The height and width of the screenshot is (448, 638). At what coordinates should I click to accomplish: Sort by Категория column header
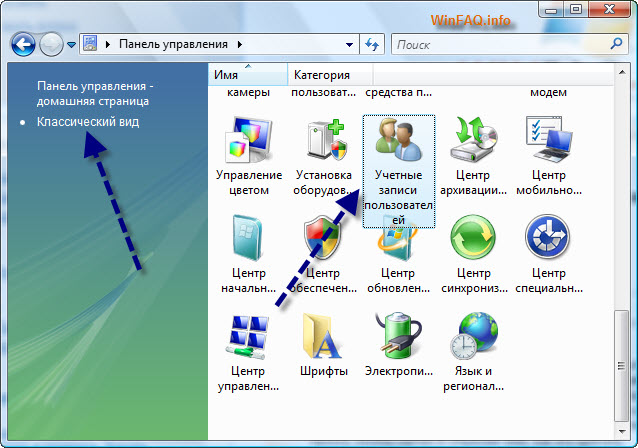coord(330,74)
